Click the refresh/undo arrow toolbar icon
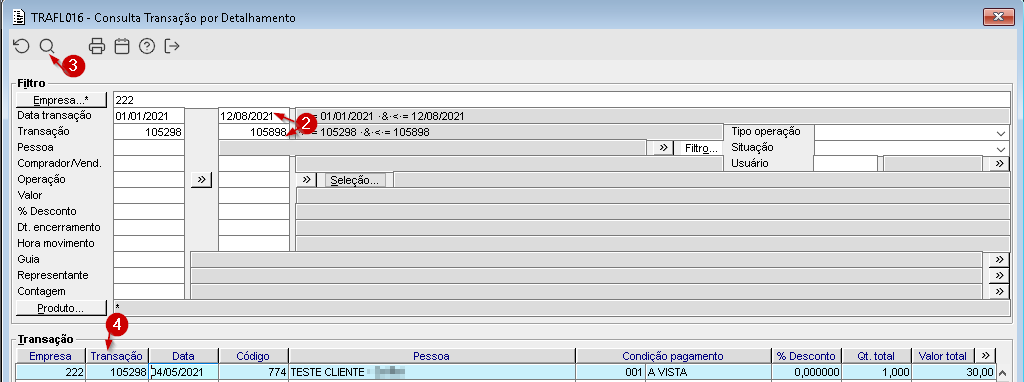 (22, 46)
